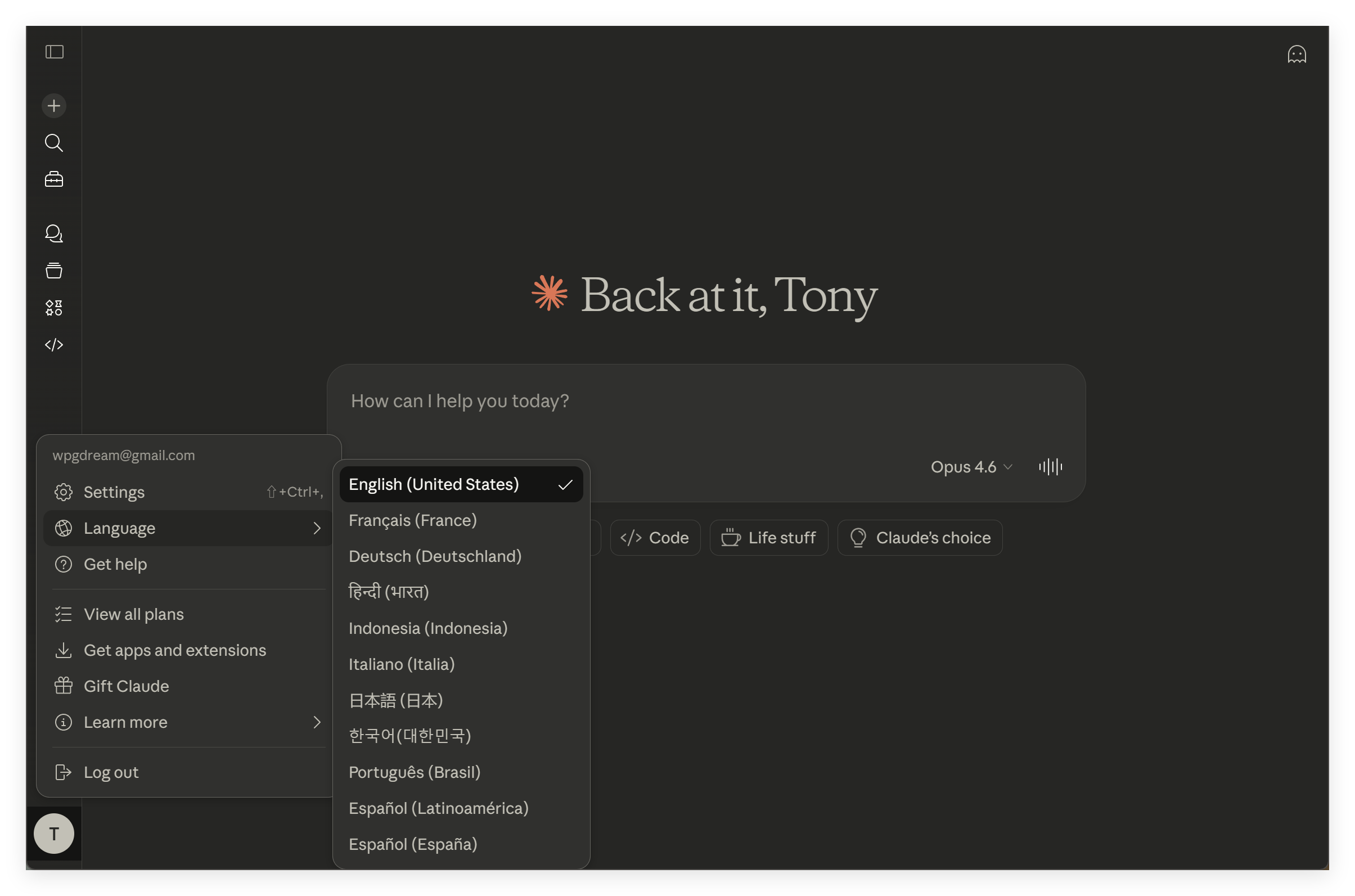Expand the Language submenu arrow
The image size is (1355, 896).
point(317,529)
